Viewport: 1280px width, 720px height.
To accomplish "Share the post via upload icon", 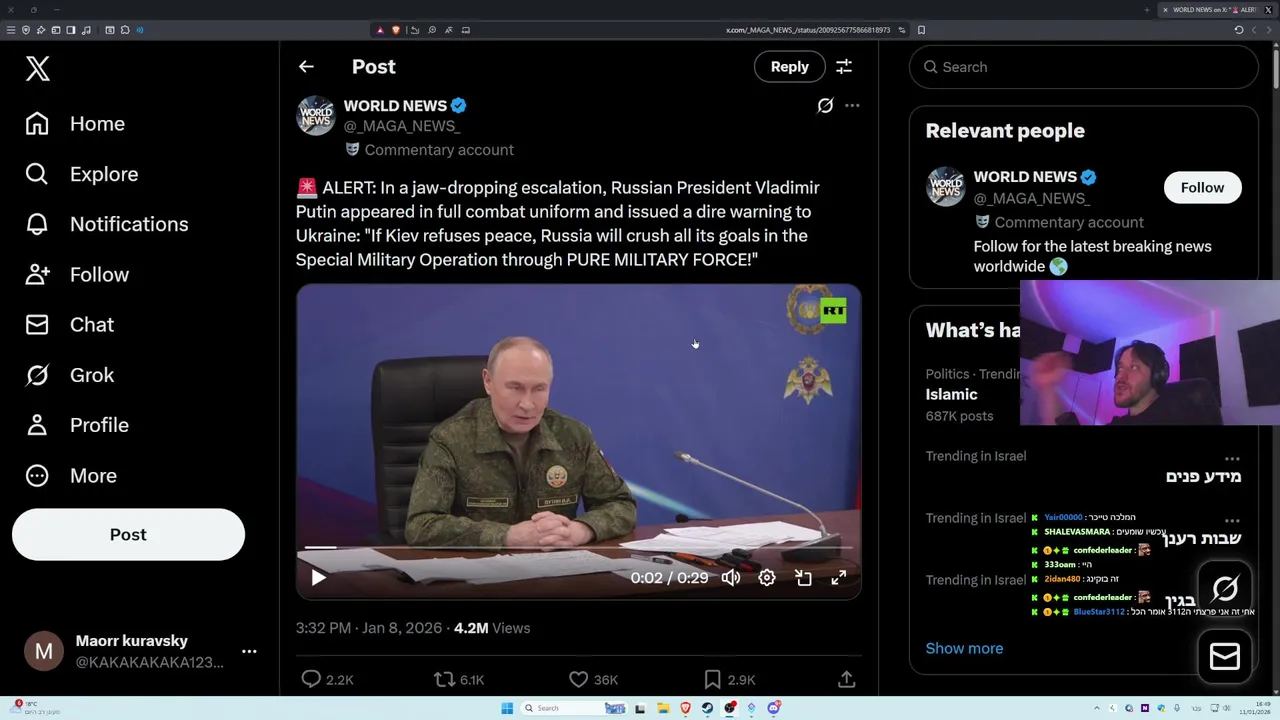I will click(x=846, y=679).
